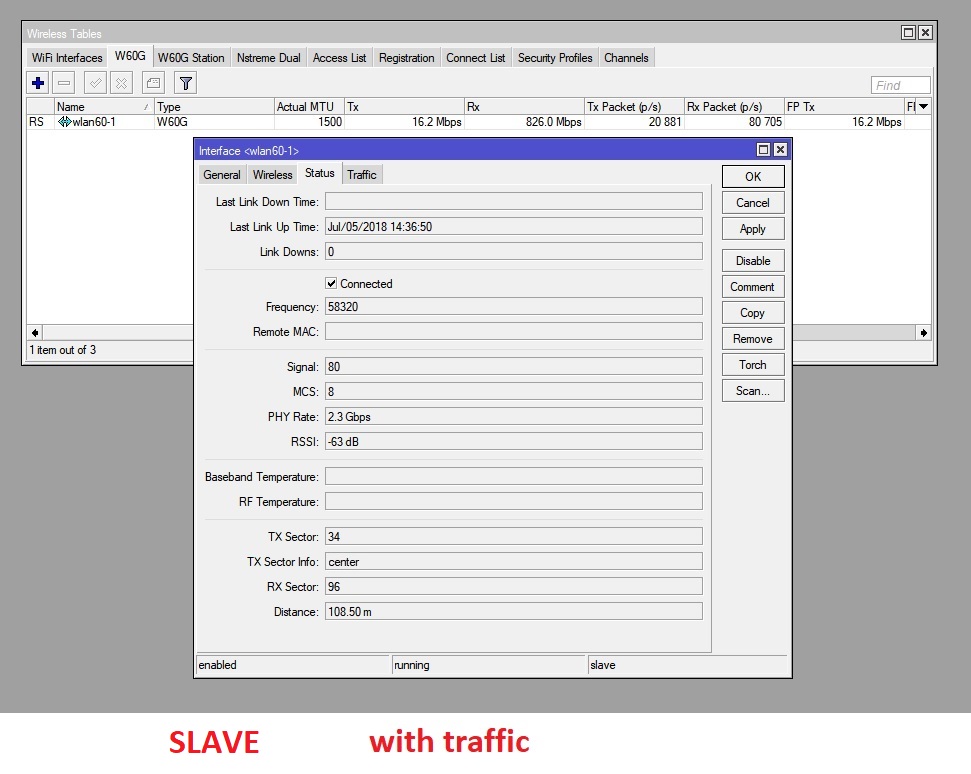Image resolution: width=971 pixels, height=774 pixels.
Task: Enable the Connected checkbox
Action: tap(331, 283)
